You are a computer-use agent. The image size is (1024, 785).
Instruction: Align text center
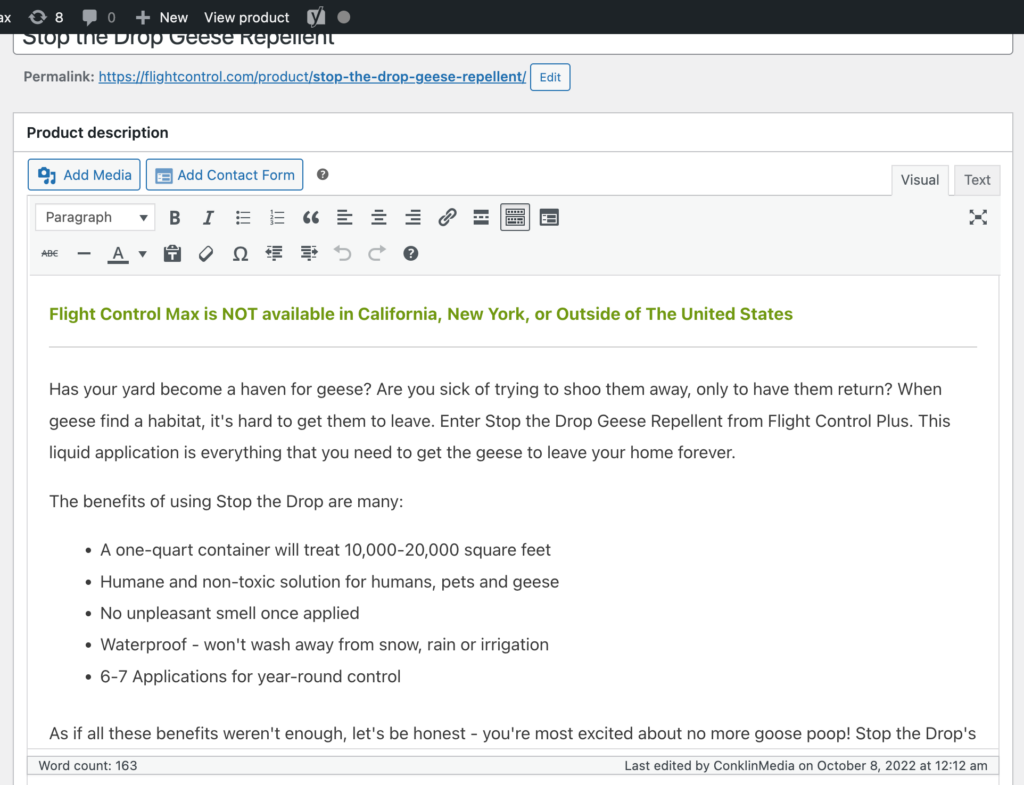pyautogui.click(x=379, y=217)
